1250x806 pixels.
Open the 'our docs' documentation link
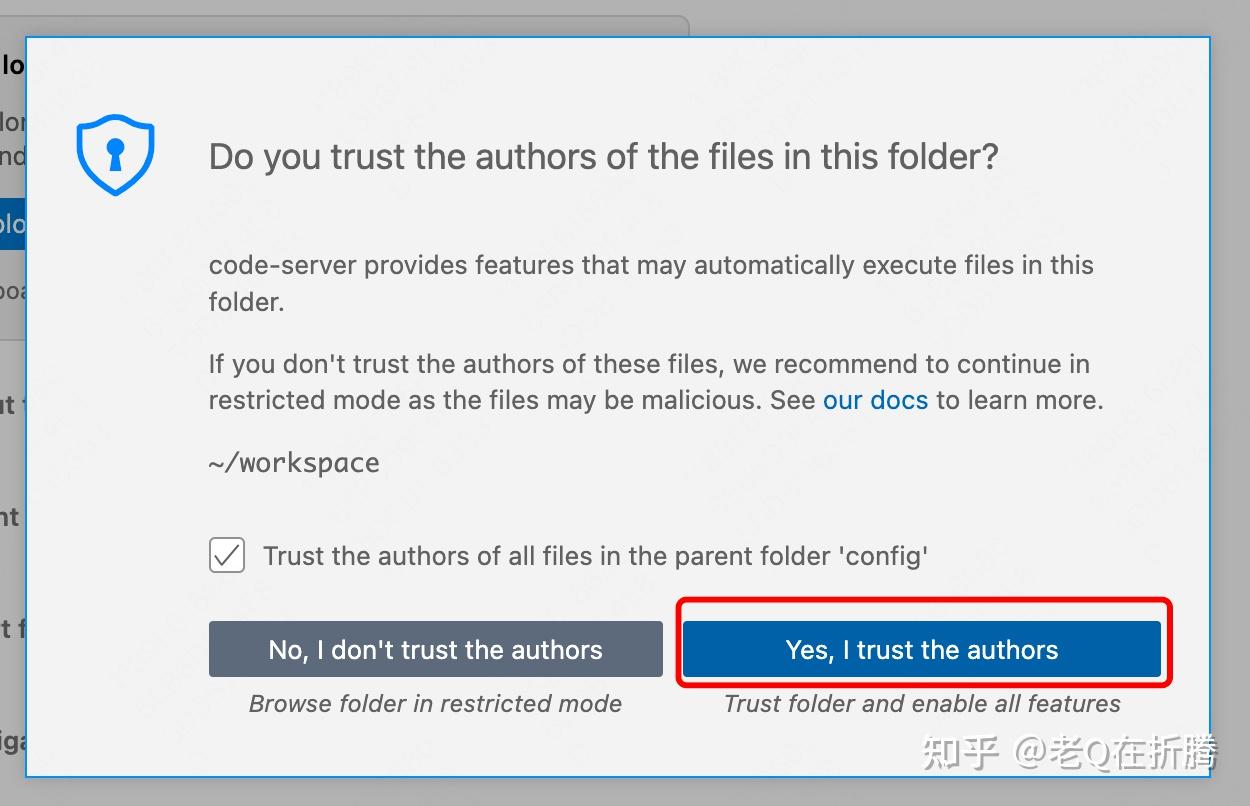[875, 400]
